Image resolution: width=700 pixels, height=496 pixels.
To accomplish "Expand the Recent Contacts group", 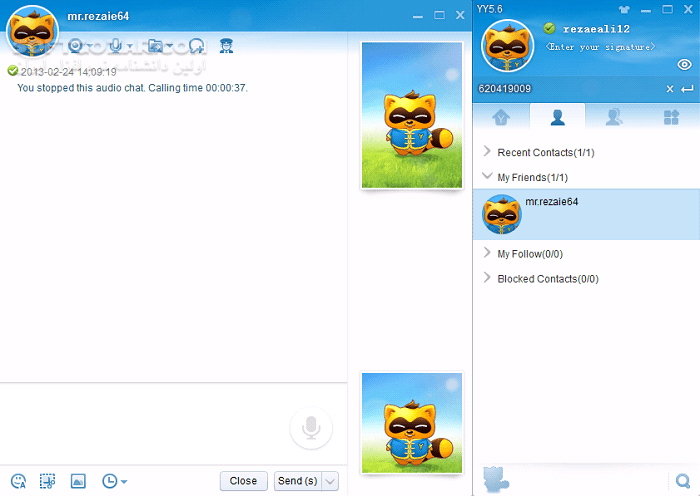I will tap(487, 152).
